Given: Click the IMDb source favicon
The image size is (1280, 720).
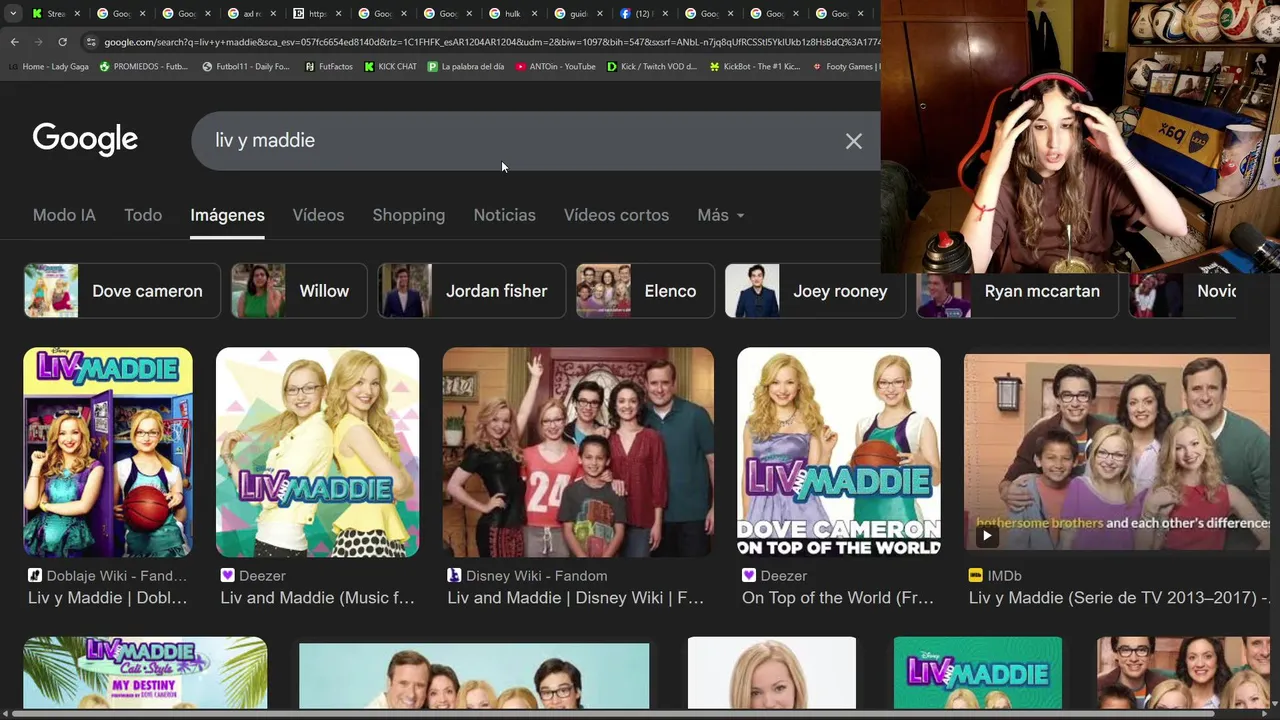Looking at the screenshot, I should click(975, 575).
